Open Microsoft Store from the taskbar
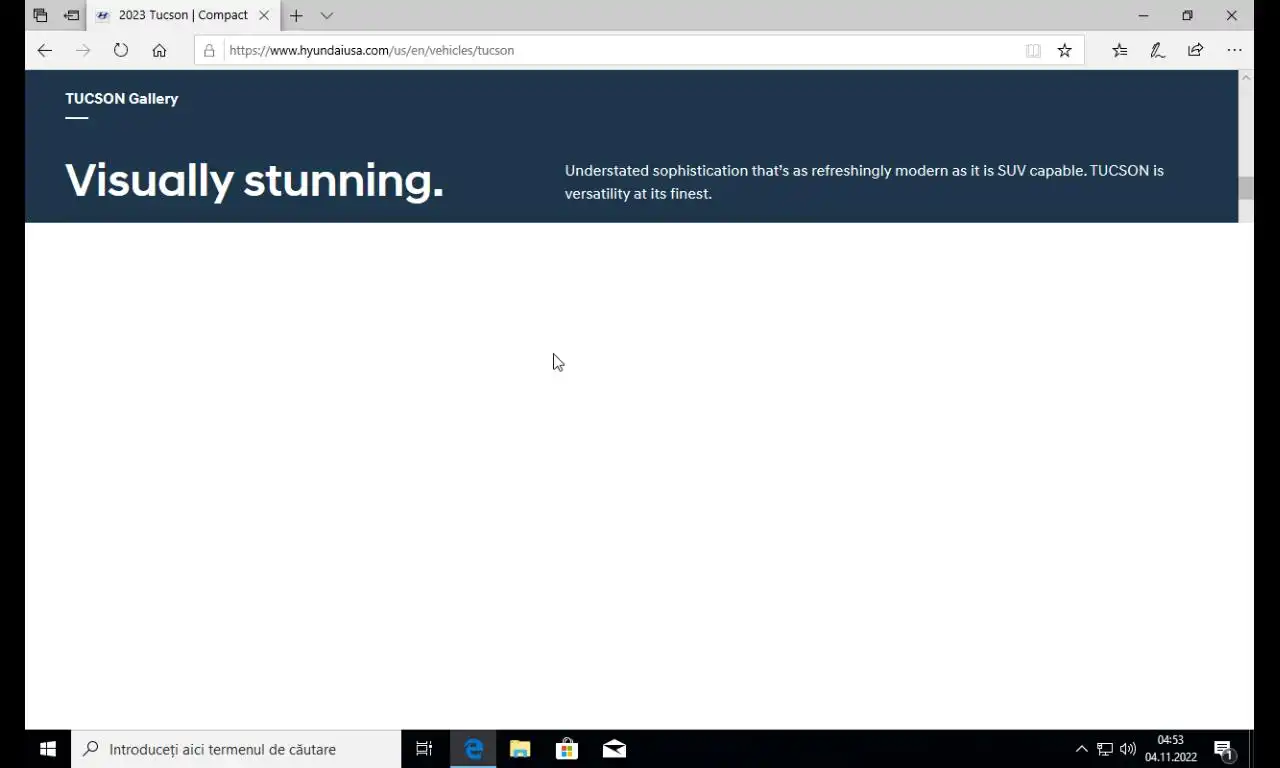 (567, 749)
